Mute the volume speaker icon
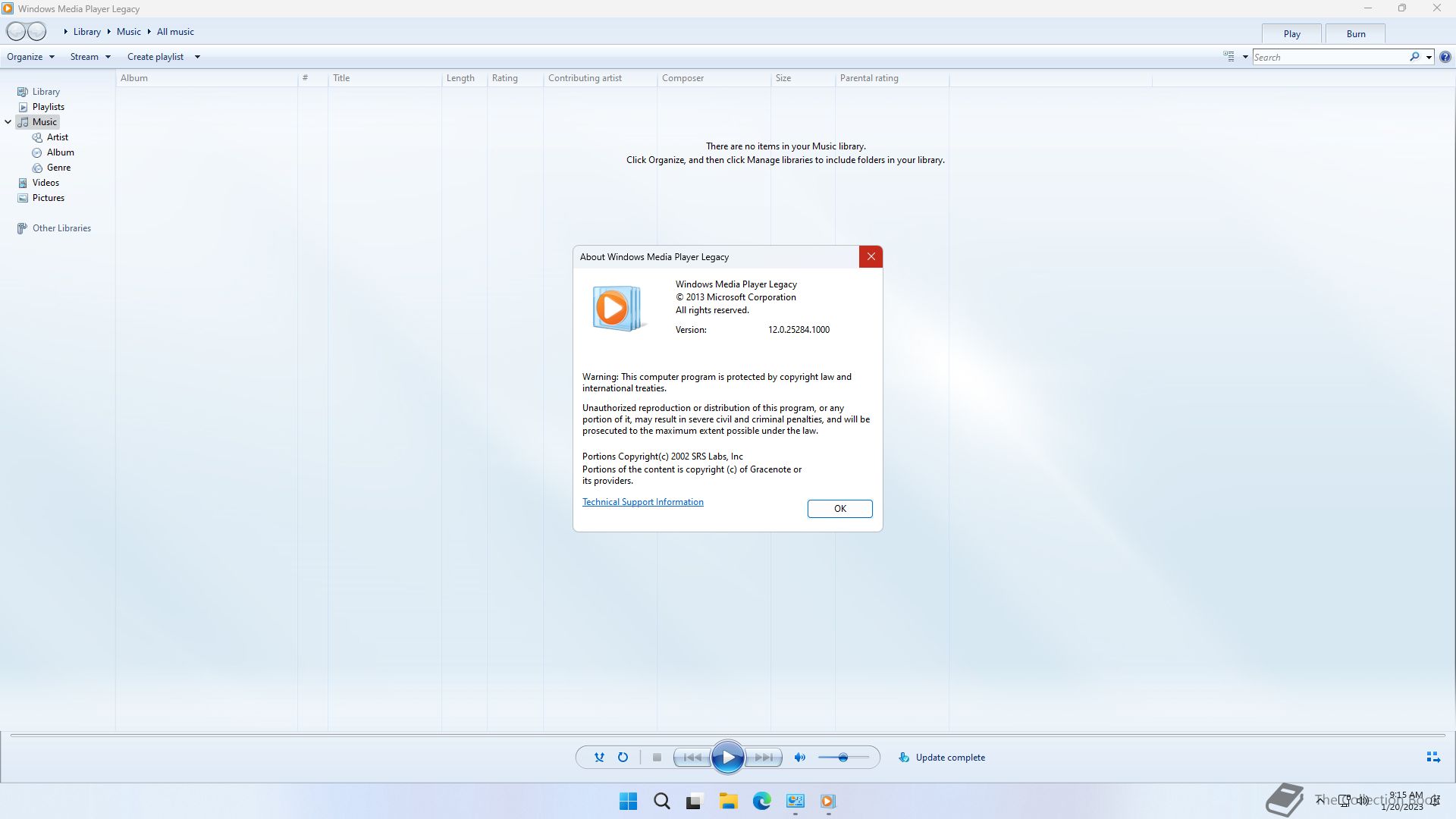Image resolution: width=1456 pixels, height=819 pixels. tap(799, 757)
